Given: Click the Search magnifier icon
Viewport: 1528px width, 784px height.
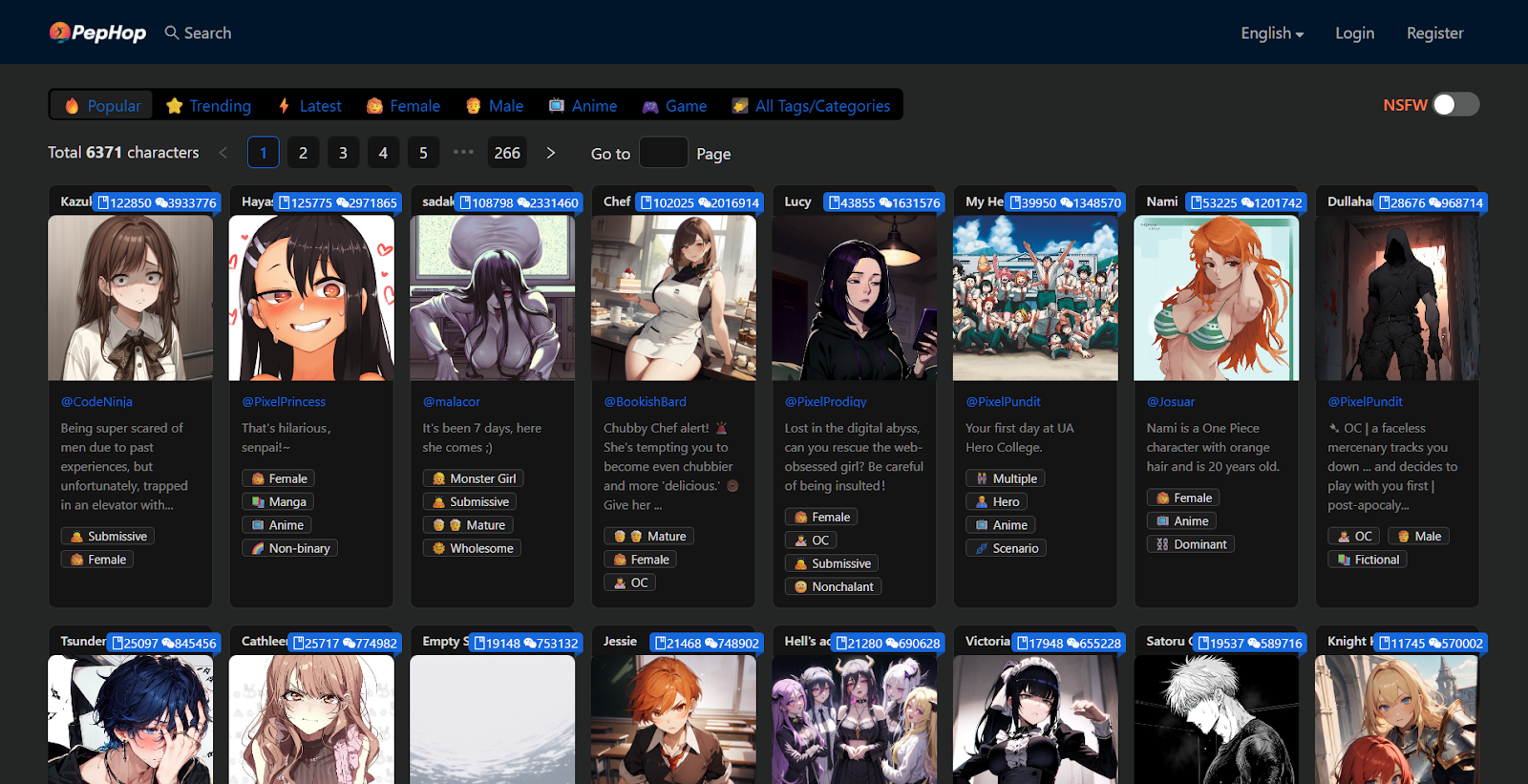Looking at the screenshot, I should pyautogui.click(x=172, y=32).
